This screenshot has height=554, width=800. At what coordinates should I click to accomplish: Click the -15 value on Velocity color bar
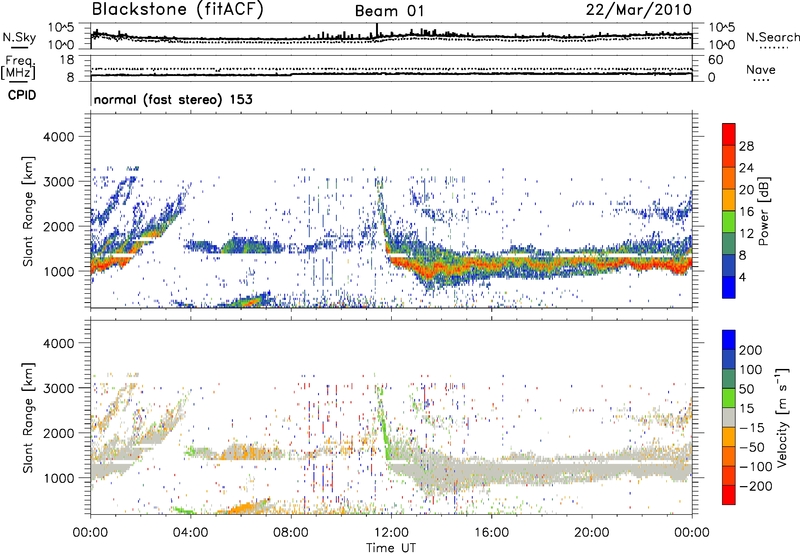pyautogui.click(x=751, y=428)
